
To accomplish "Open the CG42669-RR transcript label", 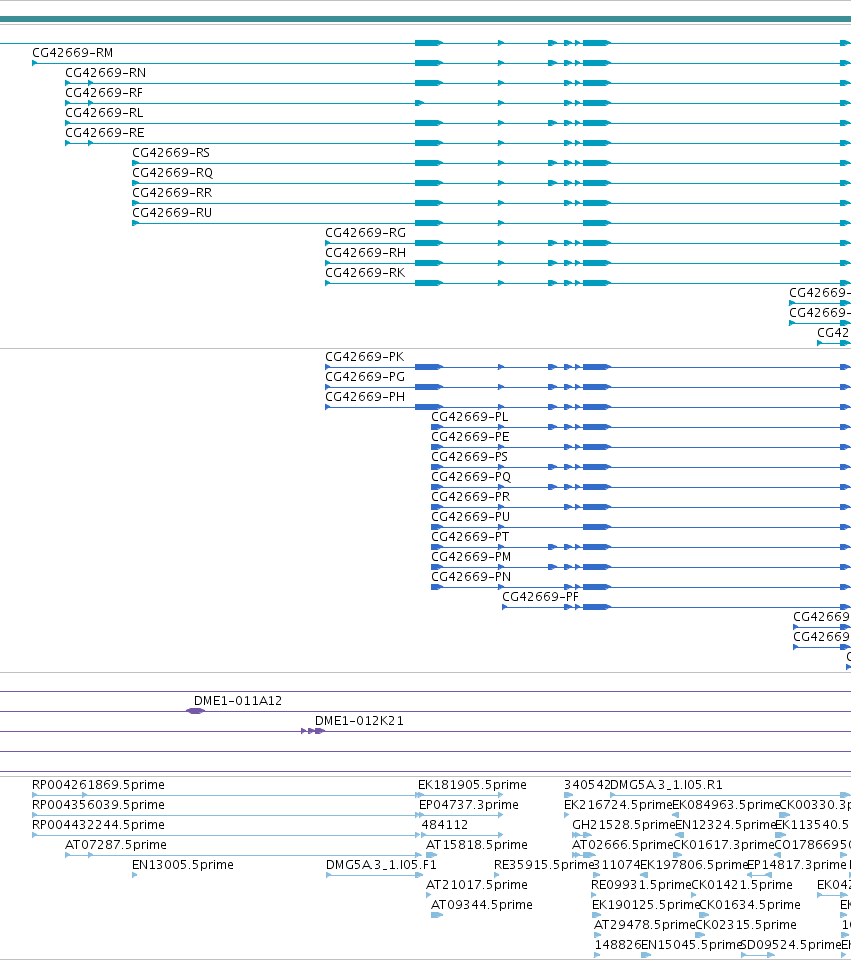I will [172, 193].
